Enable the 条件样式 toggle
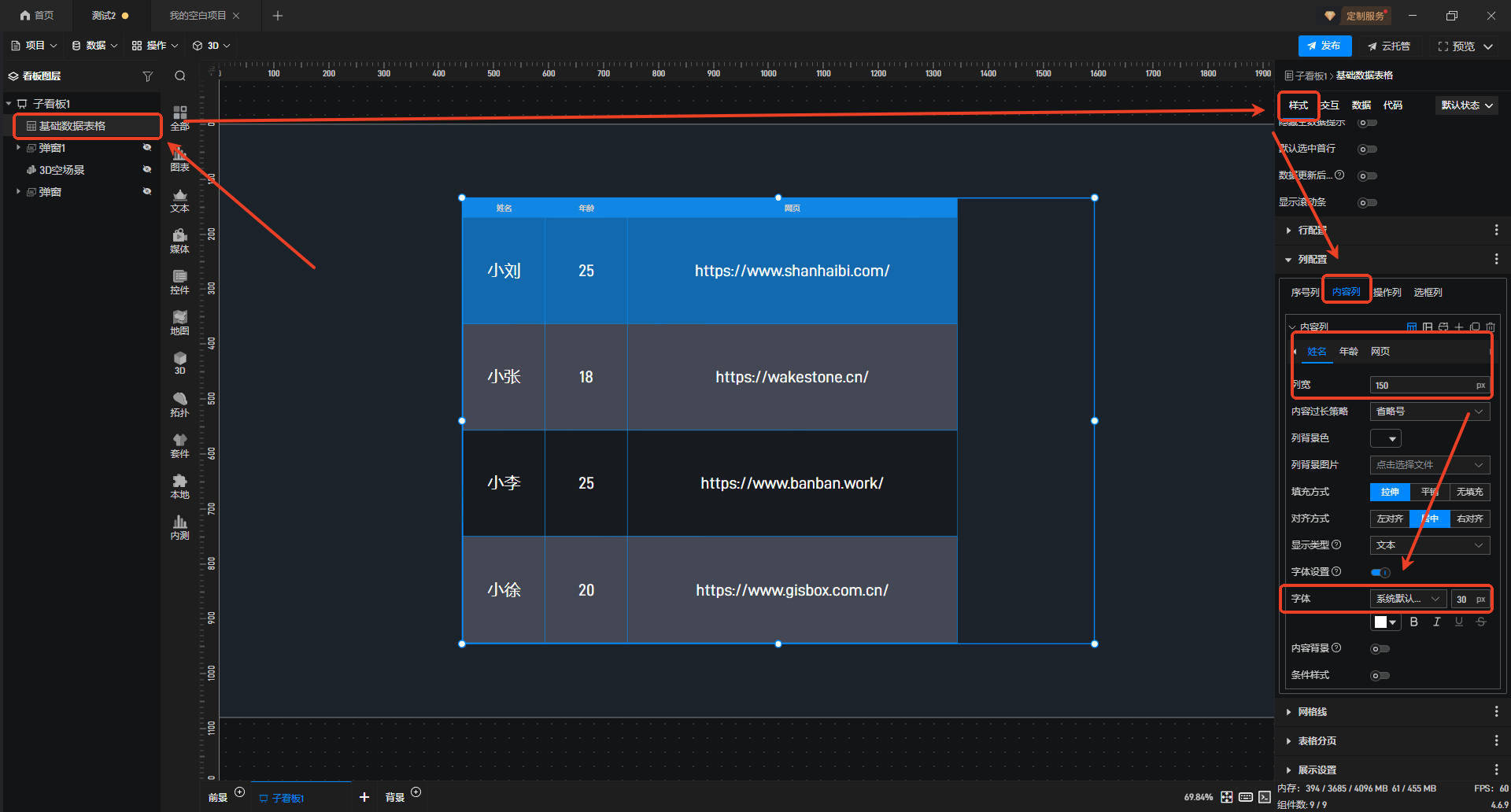This screenshot has width=1511, height=812. coord(1380,675)
